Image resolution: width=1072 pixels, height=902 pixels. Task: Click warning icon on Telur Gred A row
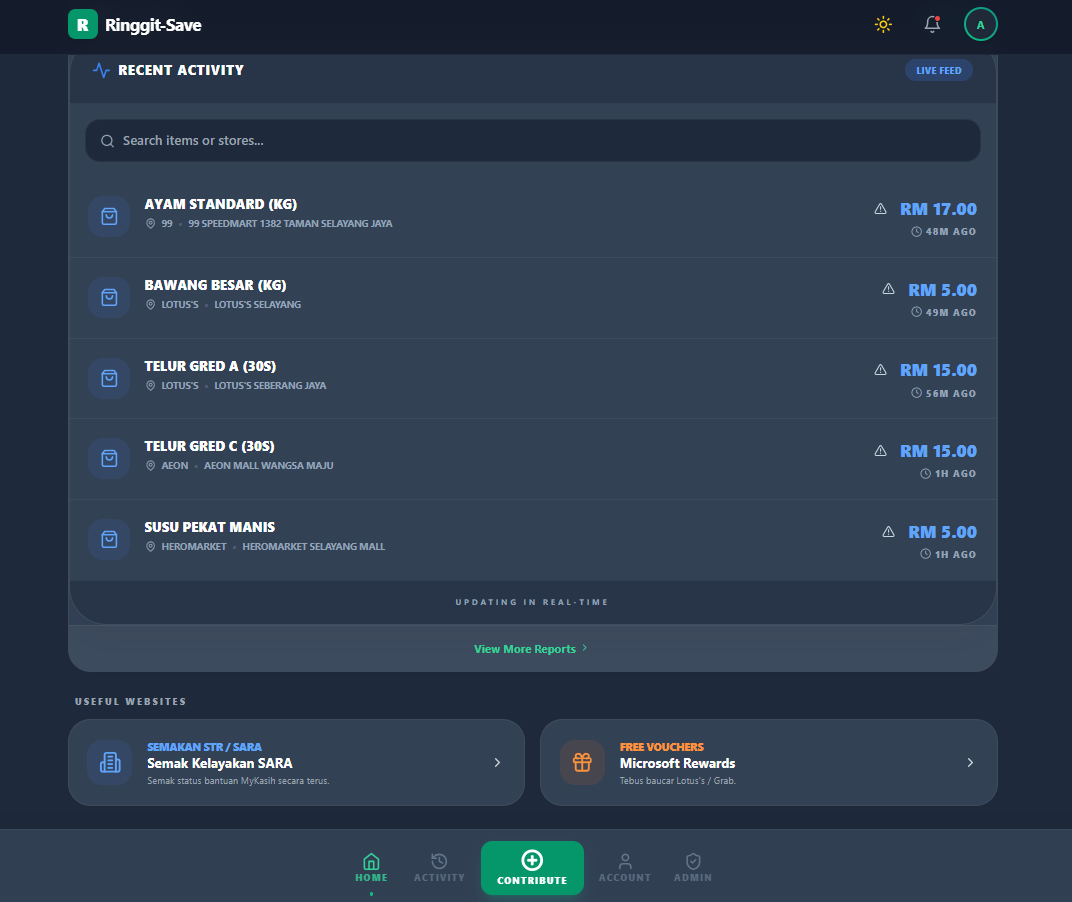880,370
